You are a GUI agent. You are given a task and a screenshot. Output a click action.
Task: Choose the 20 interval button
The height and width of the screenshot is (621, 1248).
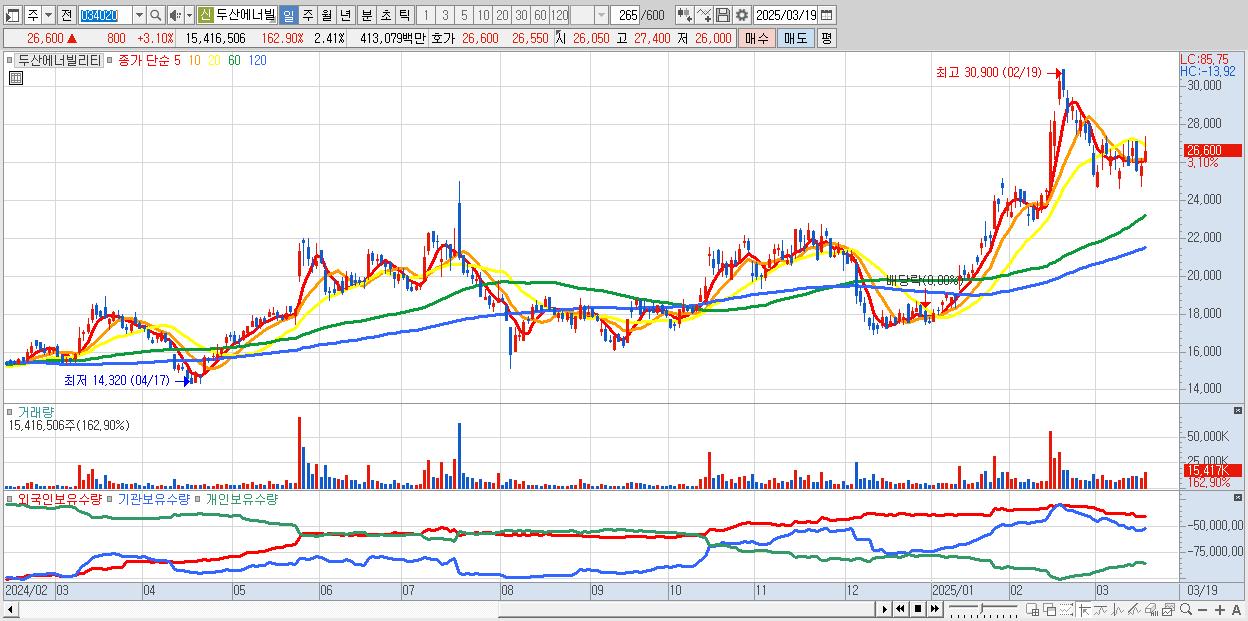502,15
